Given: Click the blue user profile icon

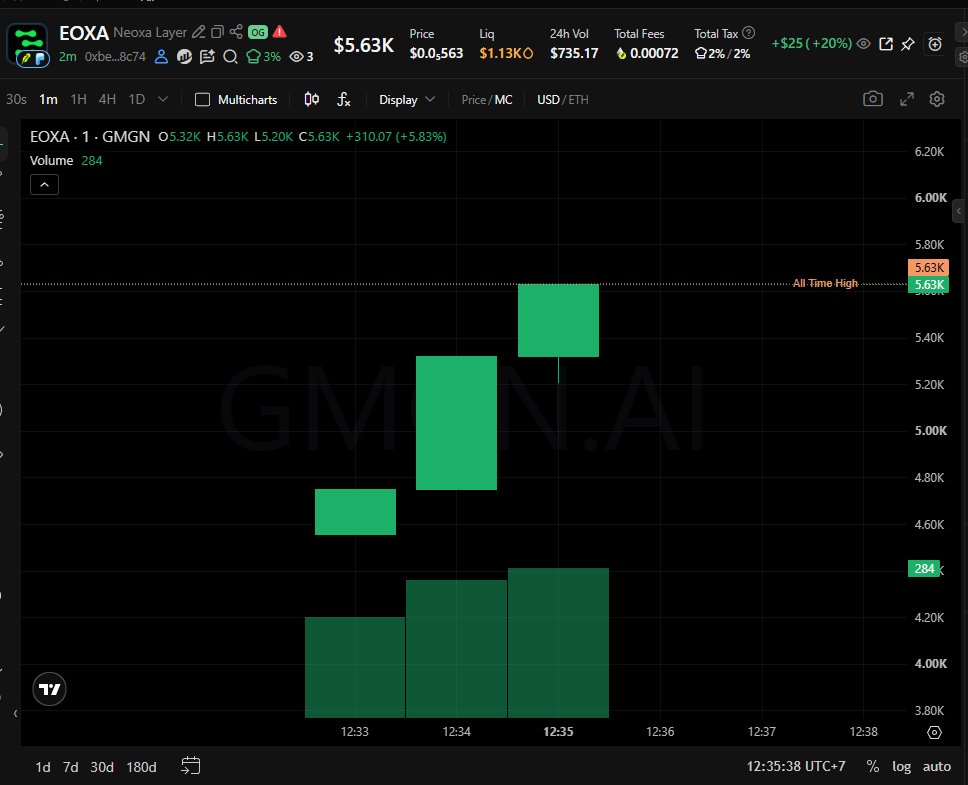Looking at the screenshot, I should coord(161,57).
